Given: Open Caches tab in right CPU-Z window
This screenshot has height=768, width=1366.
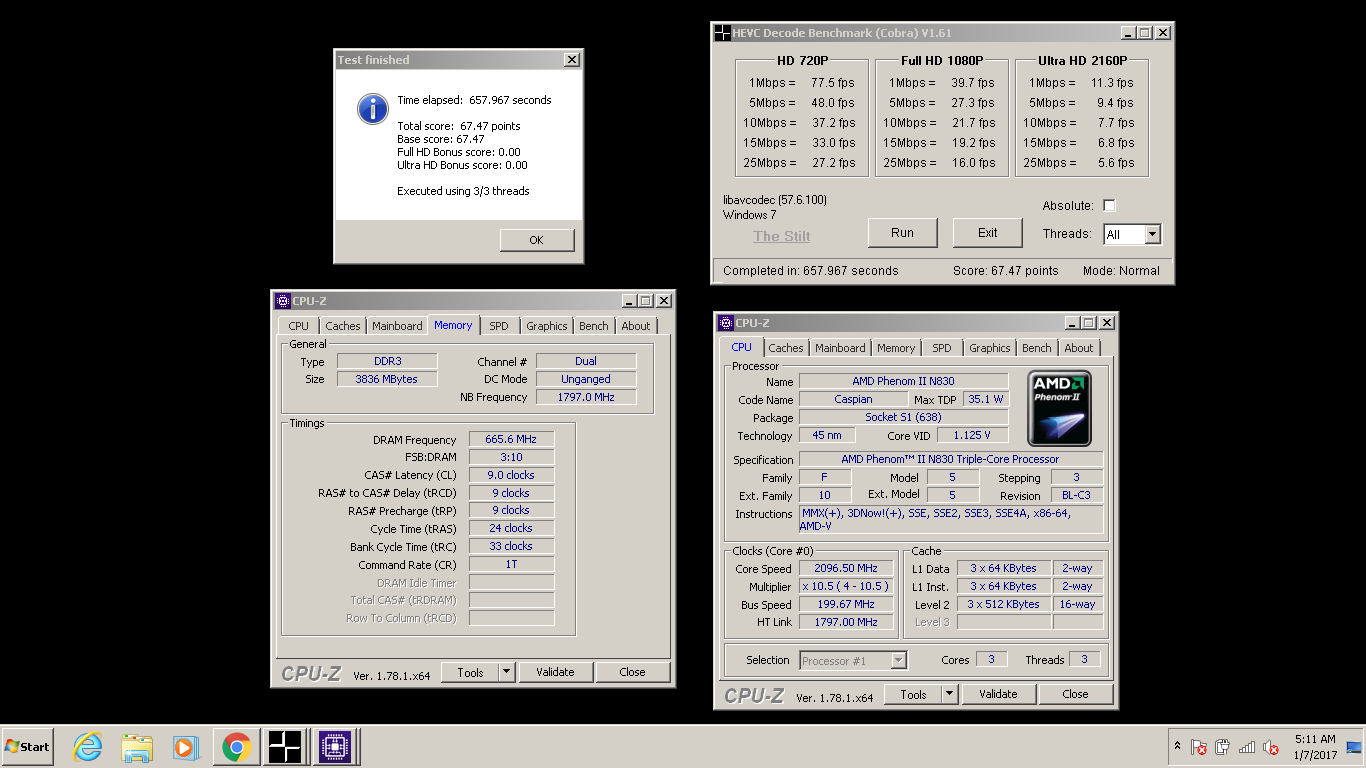Looking at the screenshot, I should pos(785,348).
